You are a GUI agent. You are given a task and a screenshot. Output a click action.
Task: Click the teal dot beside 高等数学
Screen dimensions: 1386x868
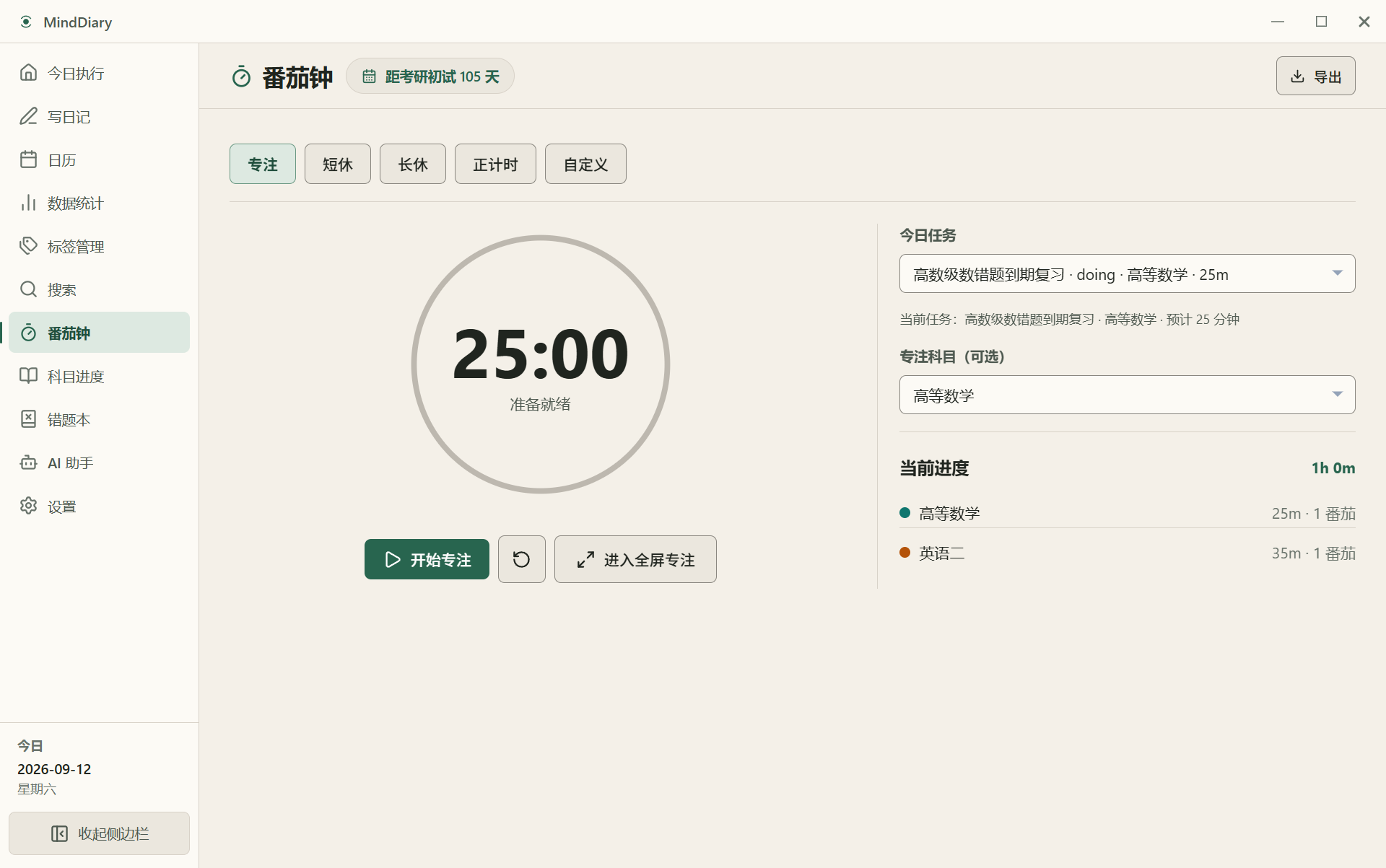(905, 513)
